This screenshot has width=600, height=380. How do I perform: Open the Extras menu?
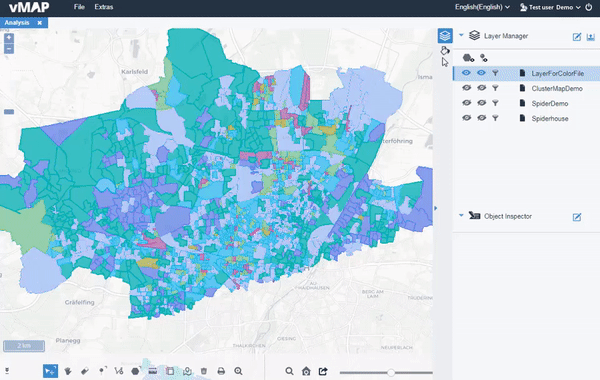tap(104, 7)
